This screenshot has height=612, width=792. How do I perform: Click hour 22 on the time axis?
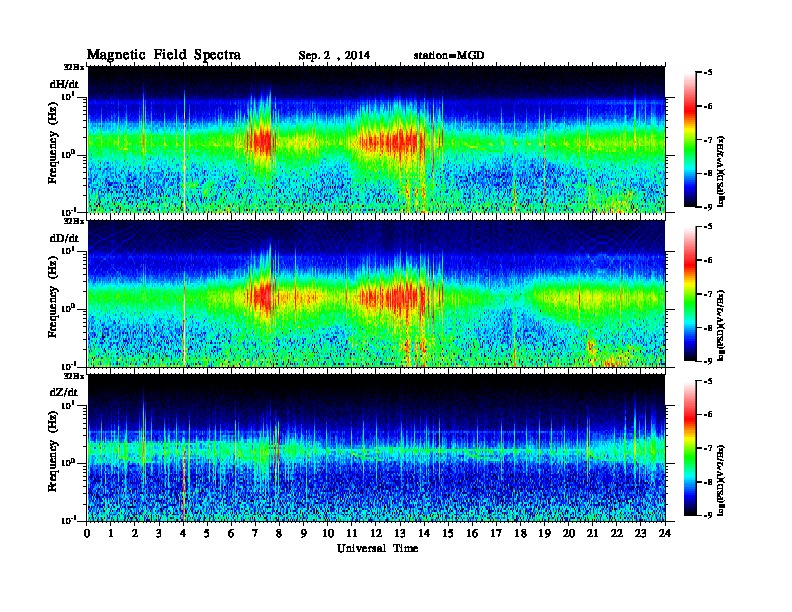pos(617,533)
